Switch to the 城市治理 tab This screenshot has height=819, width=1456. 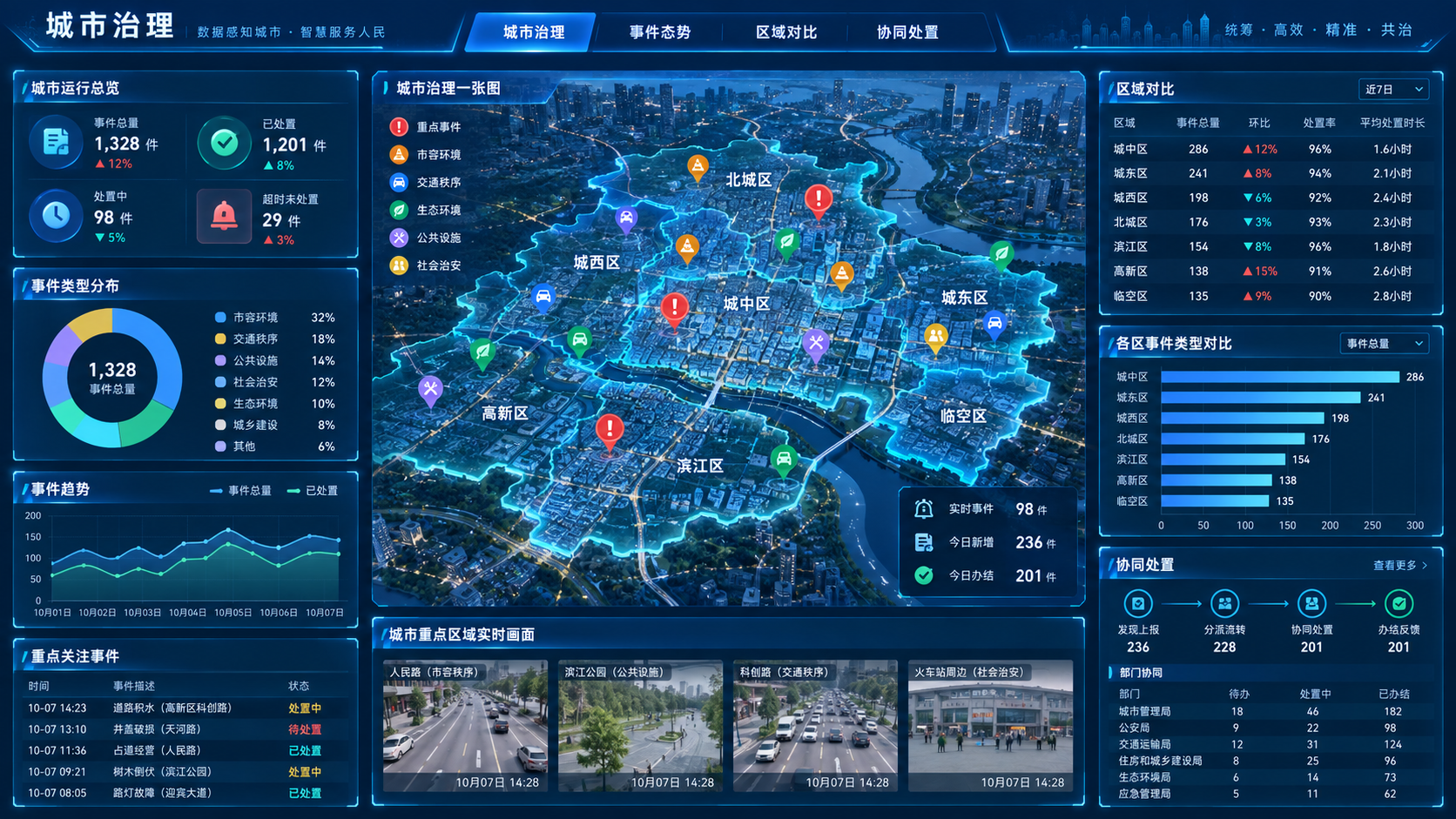[534, 32]
